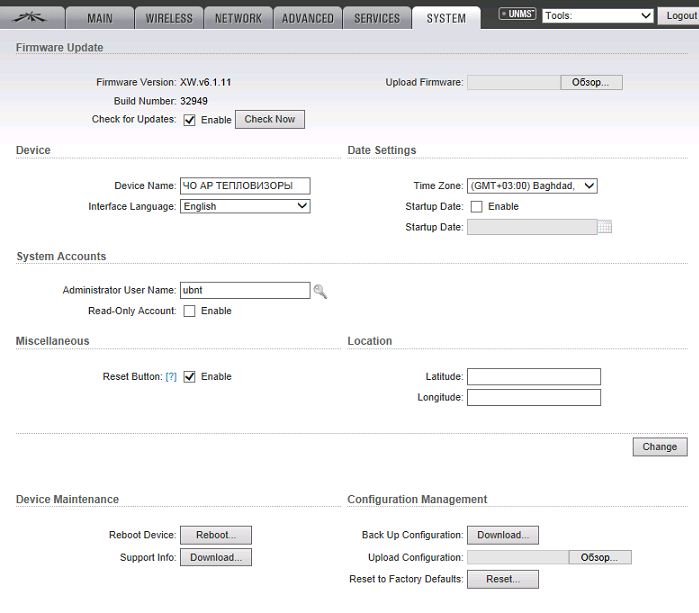The image size is (699, 613).
Task: Go to the NETWORK tab
Action: pyautogui.click(x=238, y=18)
